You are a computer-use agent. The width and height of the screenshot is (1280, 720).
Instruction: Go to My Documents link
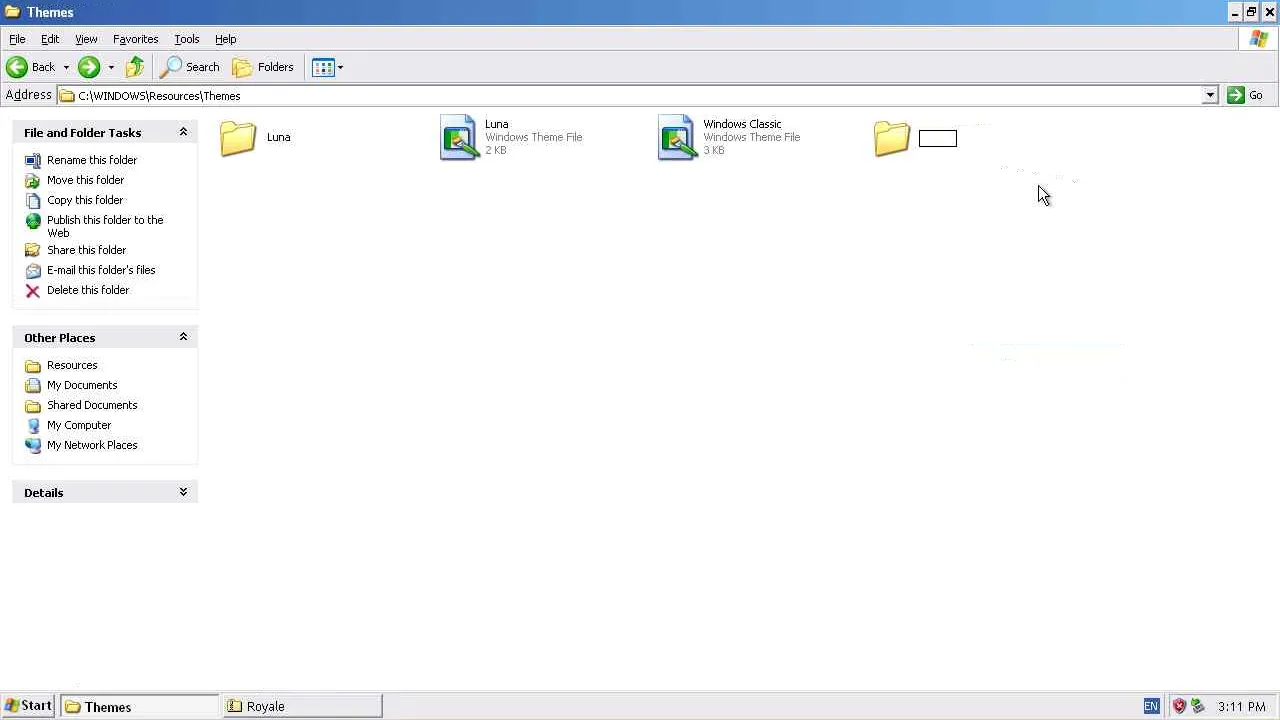pos(82,385)
